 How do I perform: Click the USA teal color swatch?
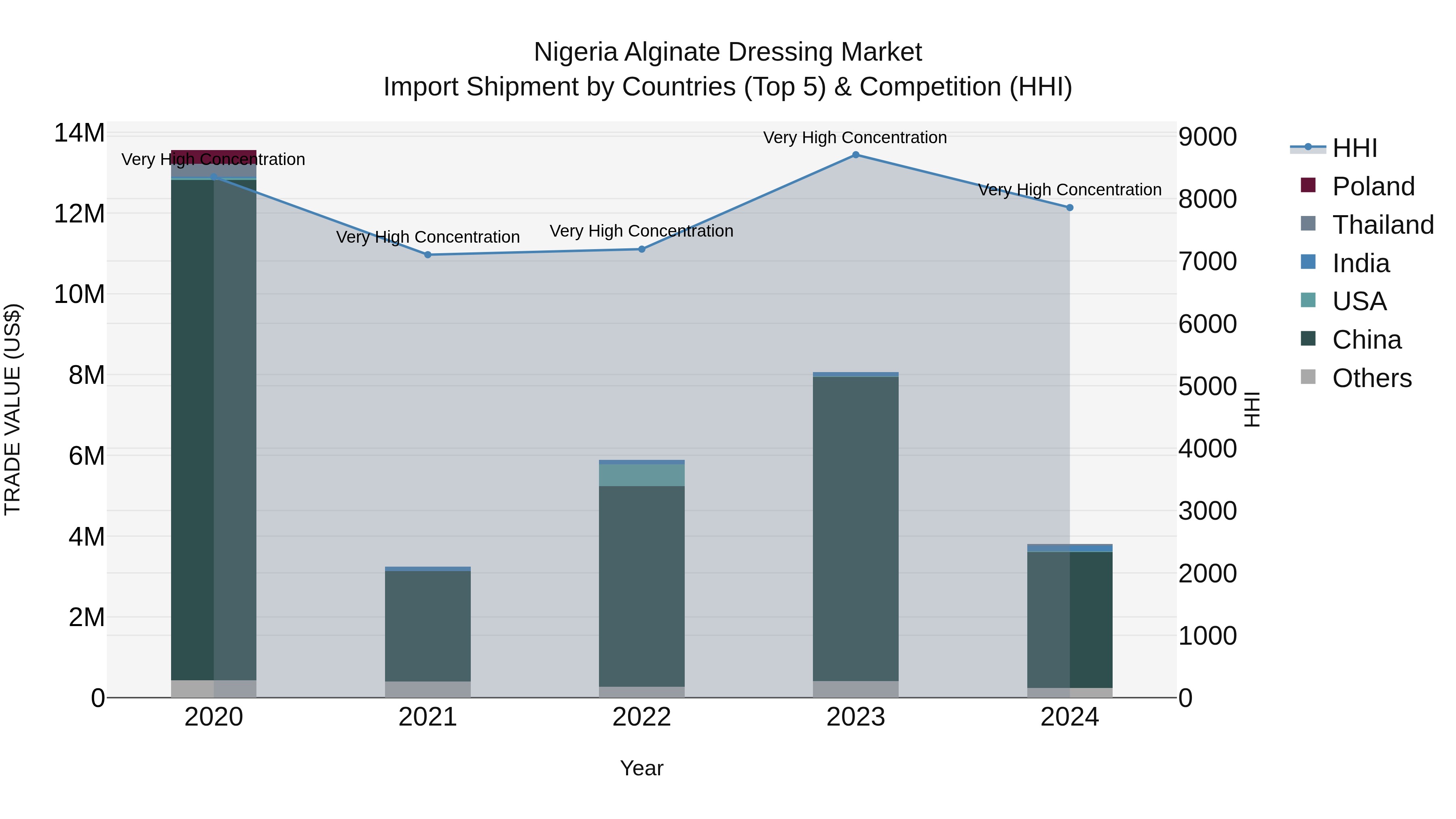click(x=1308, y=300)
